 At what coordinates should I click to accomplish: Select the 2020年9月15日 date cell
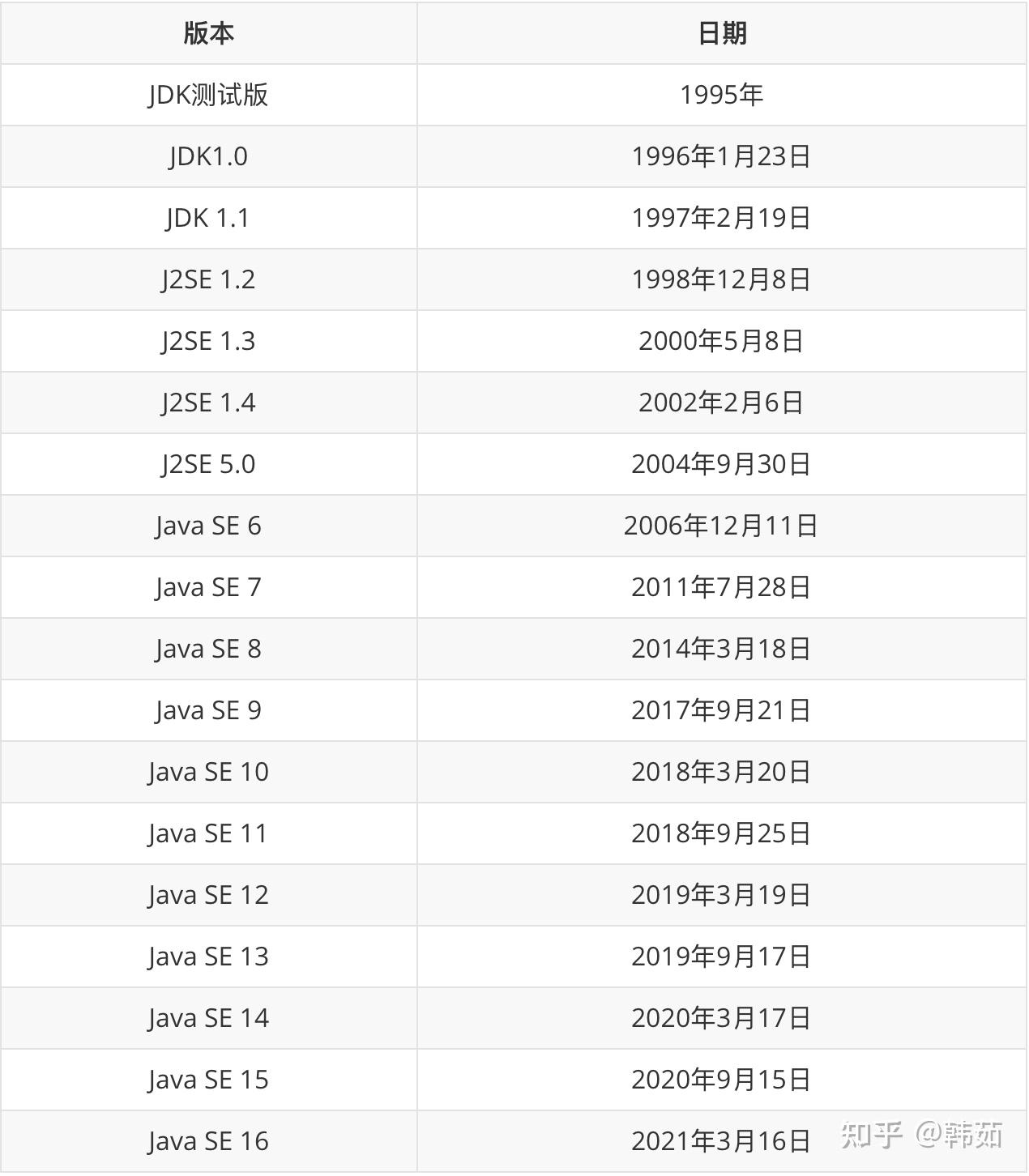pyautogui.click(x=721, y=1080)
